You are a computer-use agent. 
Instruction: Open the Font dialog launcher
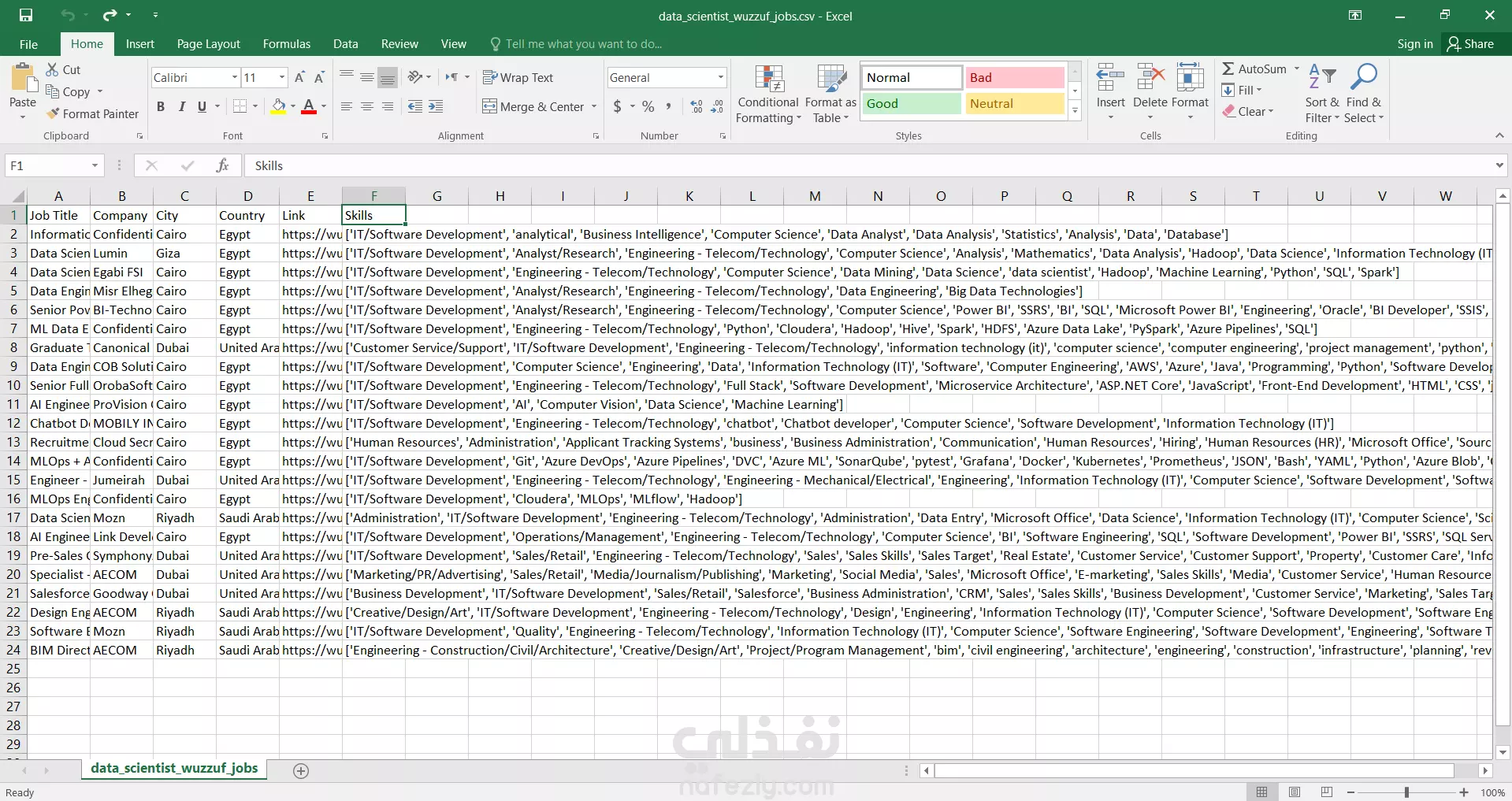point(325,136)
